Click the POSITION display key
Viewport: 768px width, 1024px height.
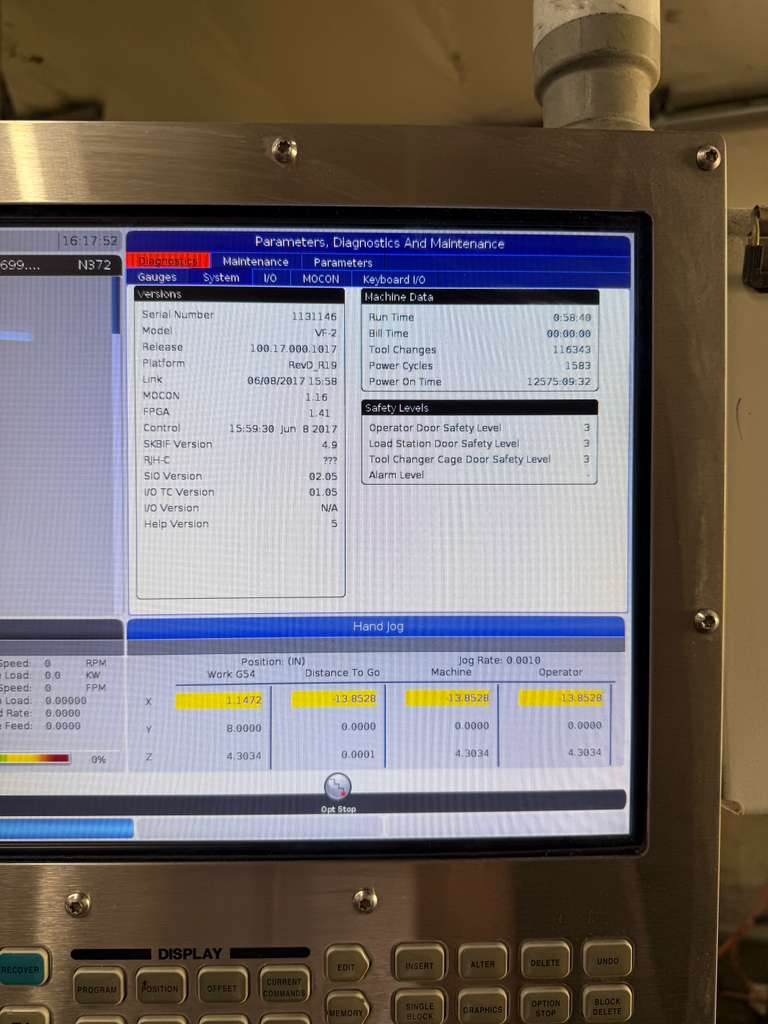(161, 987)
